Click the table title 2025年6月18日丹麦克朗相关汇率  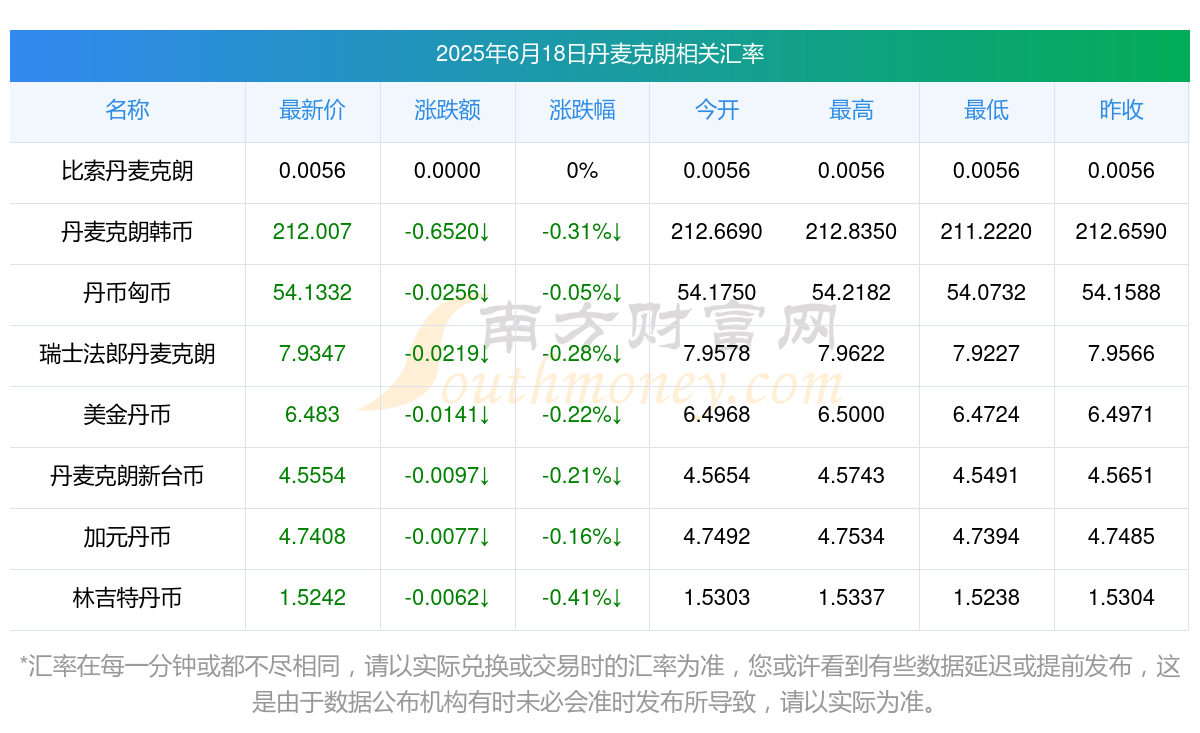tap(600, 54)
